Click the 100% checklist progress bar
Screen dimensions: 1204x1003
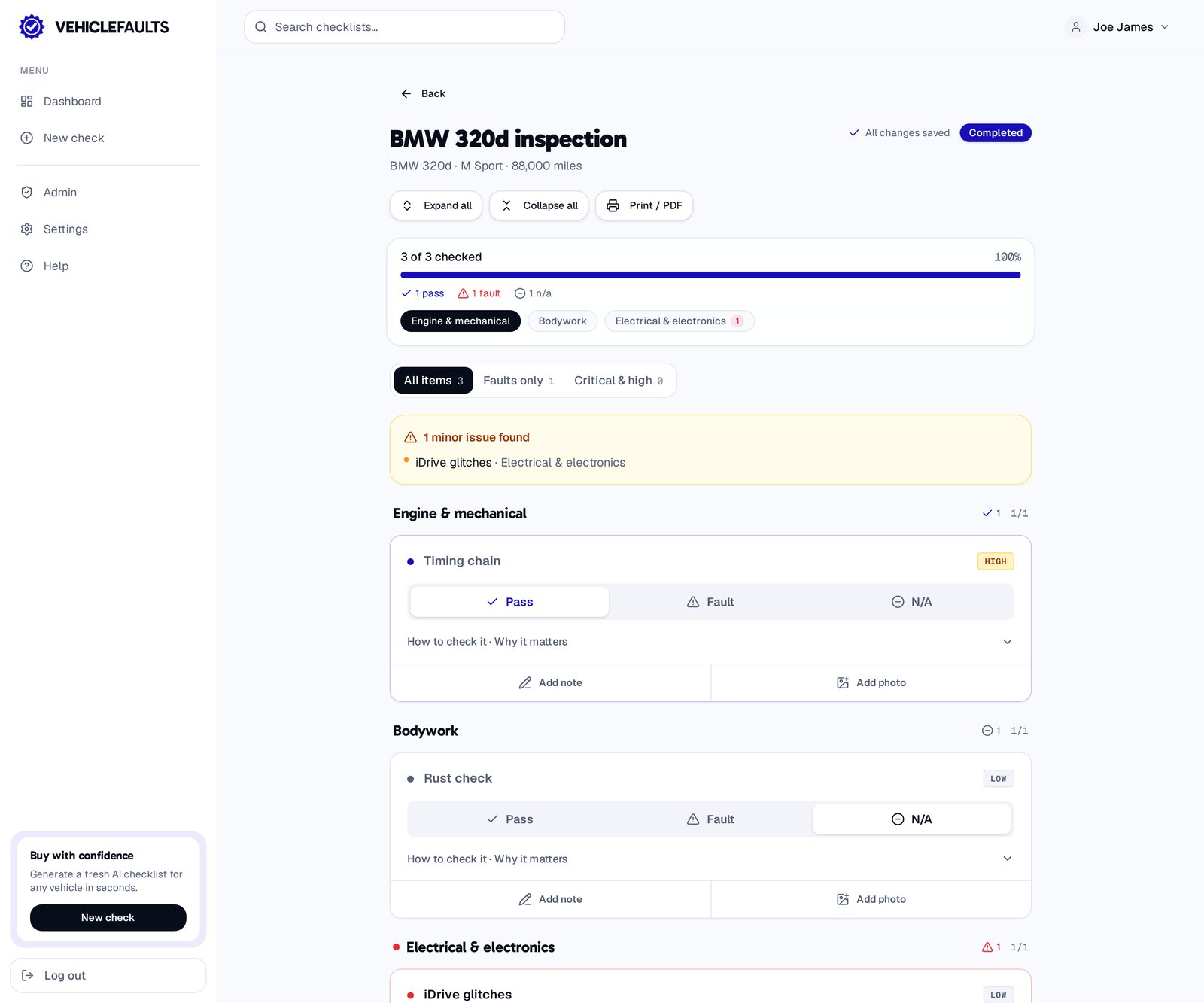(710, 275)
